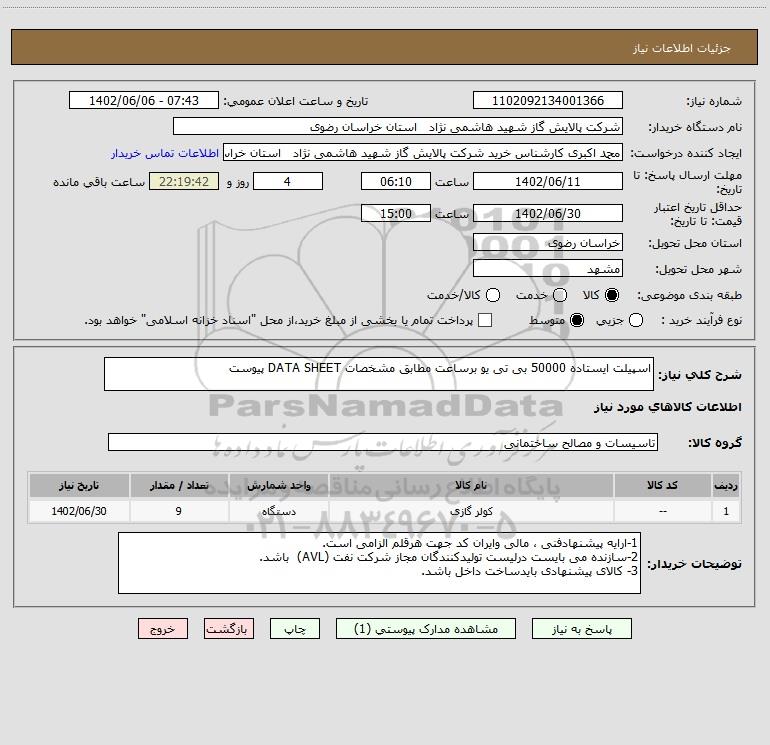Toggle the اسناد خزانه اسلامی payment checkbox
This screenshot has width=770, height=745.
[x=485, y=320]
